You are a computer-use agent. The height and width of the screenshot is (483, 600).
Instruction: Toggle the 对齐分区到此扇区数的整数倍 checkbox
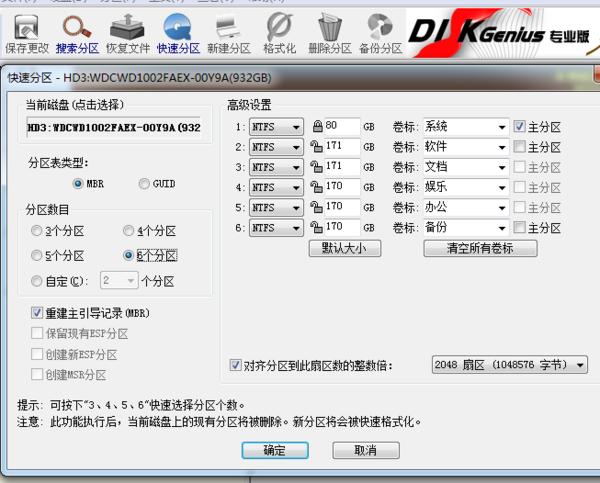coord(236,365)
